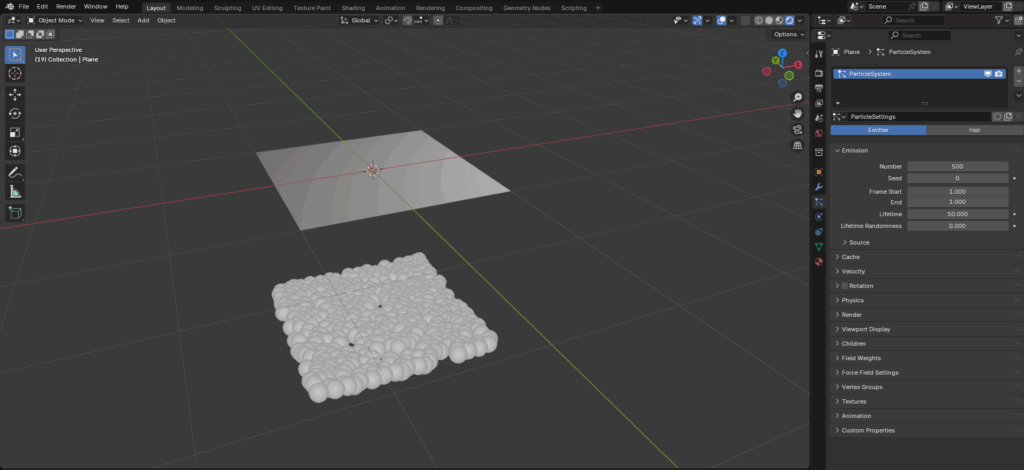
Task: Activate the Annotate pencil tool
Action: [x=15, y=173]
